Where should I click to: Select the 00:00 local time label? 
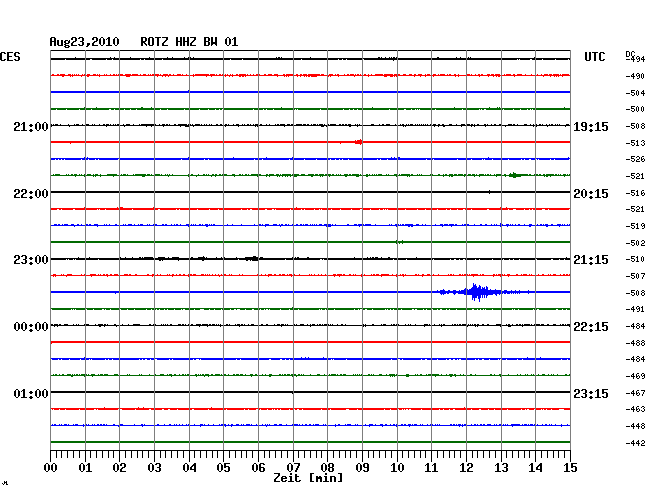31,327
